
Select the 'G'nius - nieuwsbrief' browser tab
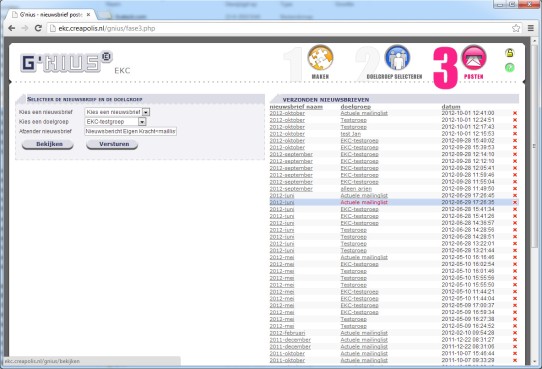52,15
